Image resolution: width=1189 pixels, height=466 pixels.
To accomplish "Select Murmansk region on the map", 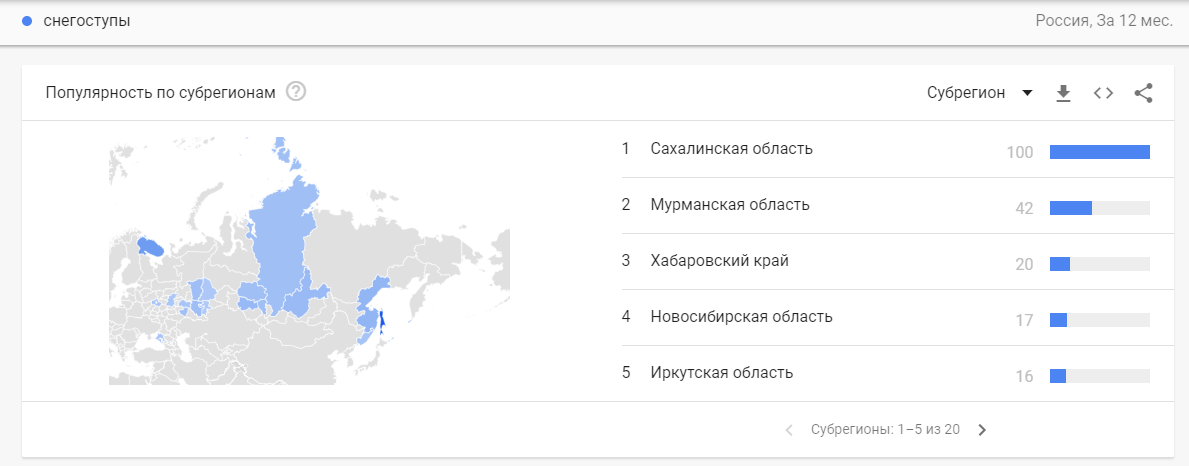I will 151,247.
